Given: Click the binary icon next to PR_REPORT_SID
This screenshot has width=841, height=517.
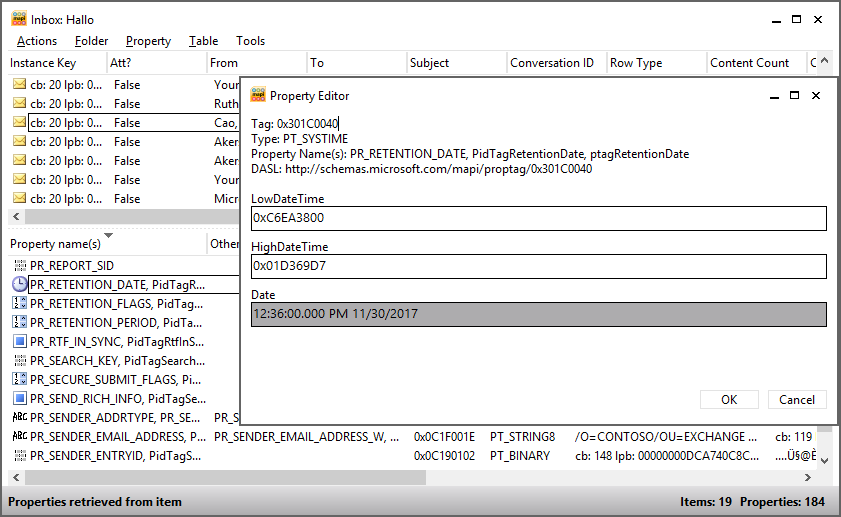Looking at the screenshot, I should [19, 265].
